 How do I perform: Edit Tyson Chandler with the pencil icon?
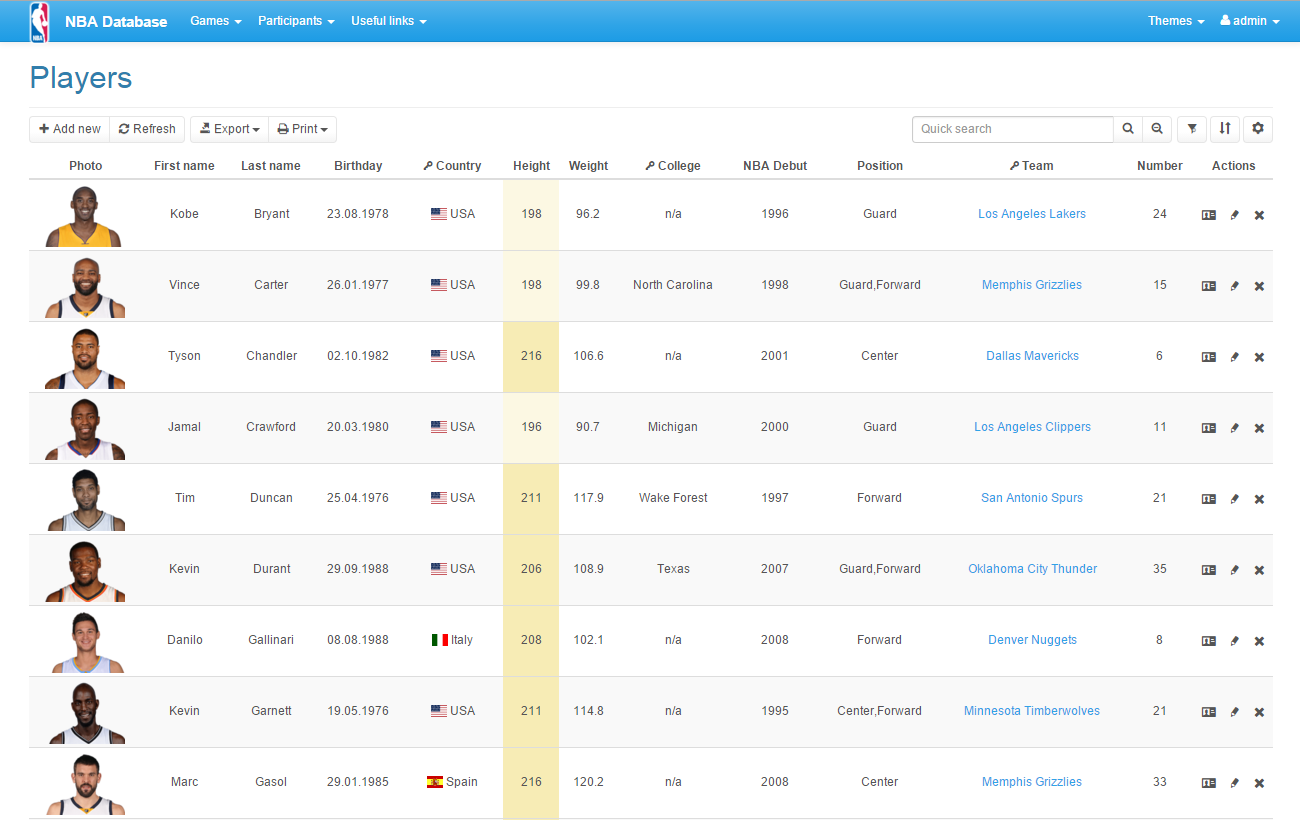click(x=1235, y=357)
